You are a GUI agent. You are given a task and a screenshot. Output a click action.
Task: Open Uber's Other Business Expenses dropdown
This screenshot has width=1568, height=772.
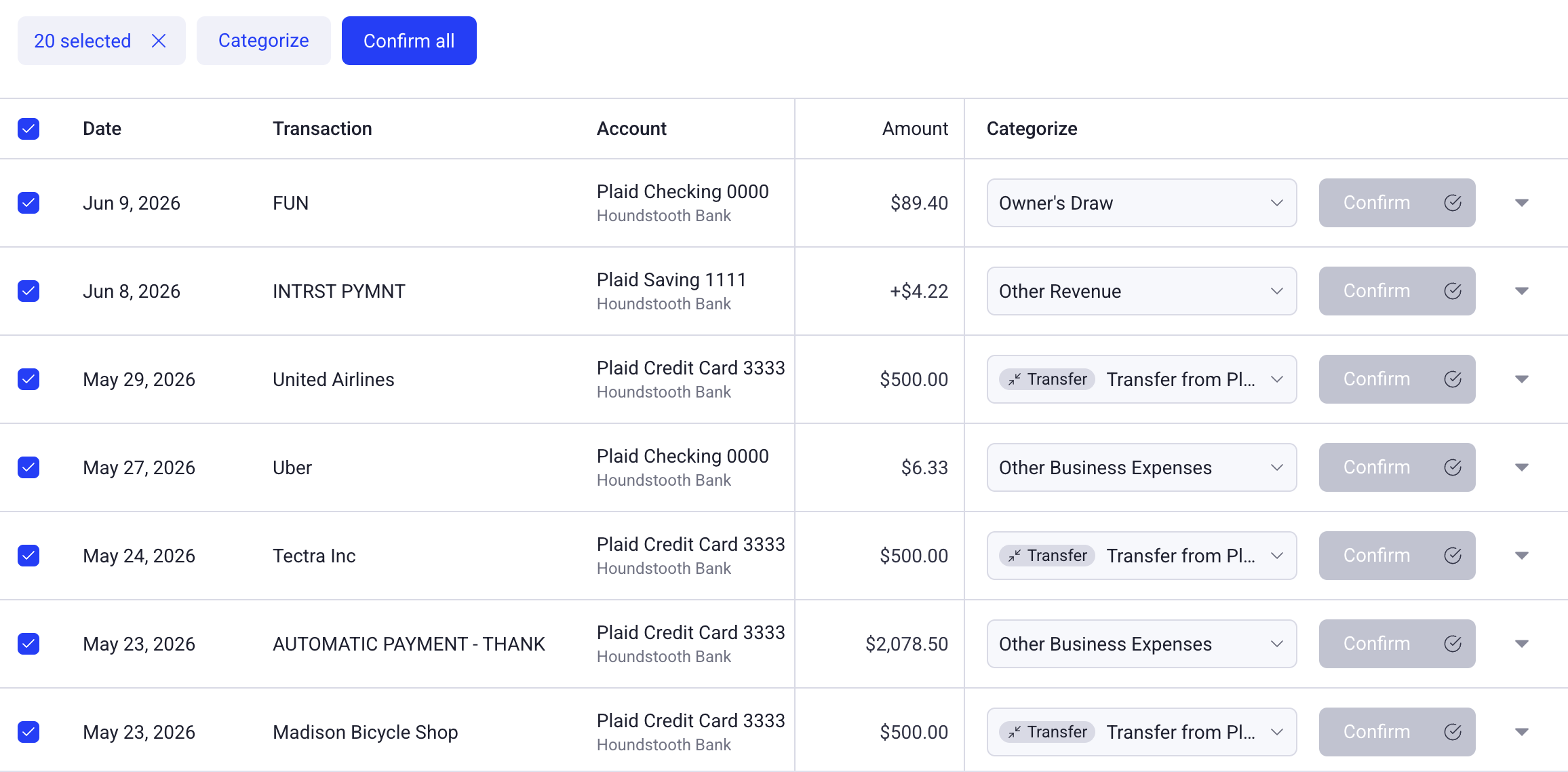[1141, 467]
